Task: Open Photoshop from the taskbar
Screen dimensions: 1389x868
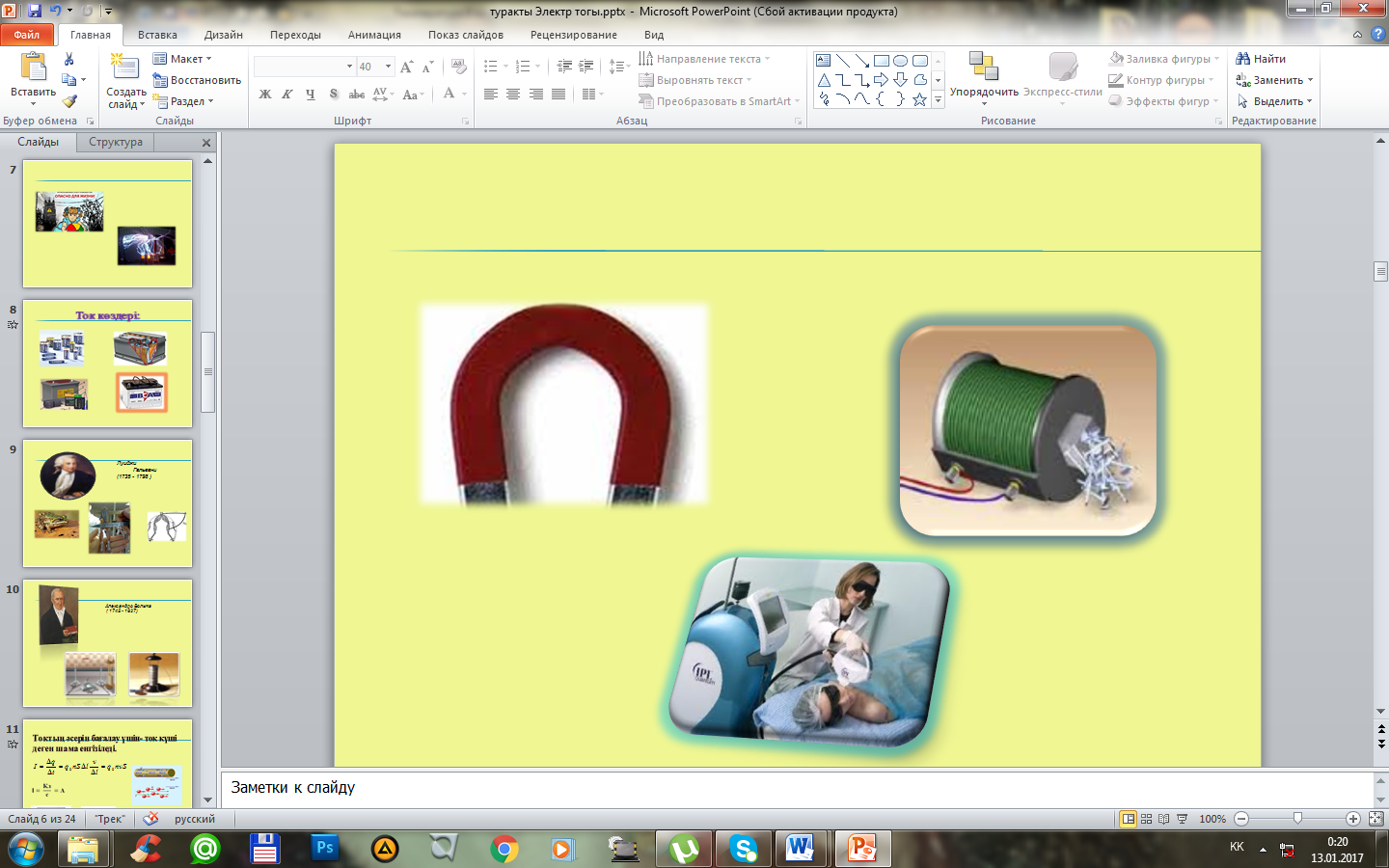Action: [x=325, y=849]
